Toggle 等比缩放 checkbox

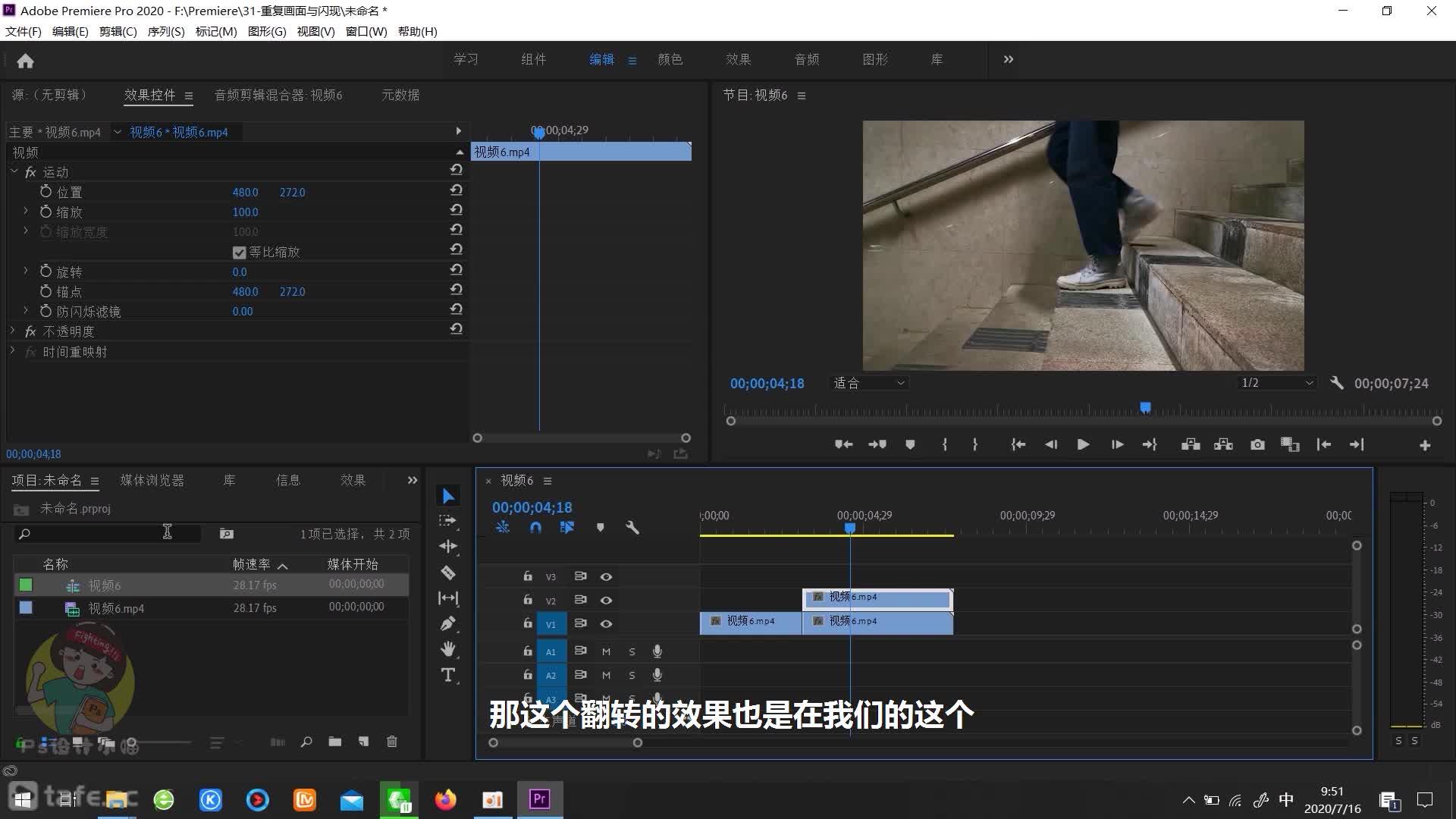pyautogui.click(x=240, y=253)
